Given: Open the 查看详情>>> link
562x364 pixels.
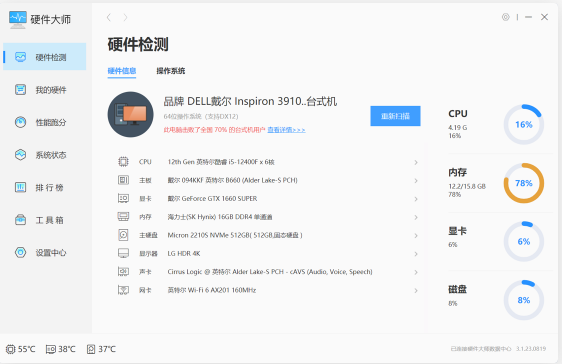Looking at the screenshot, I should click(286, 130).
